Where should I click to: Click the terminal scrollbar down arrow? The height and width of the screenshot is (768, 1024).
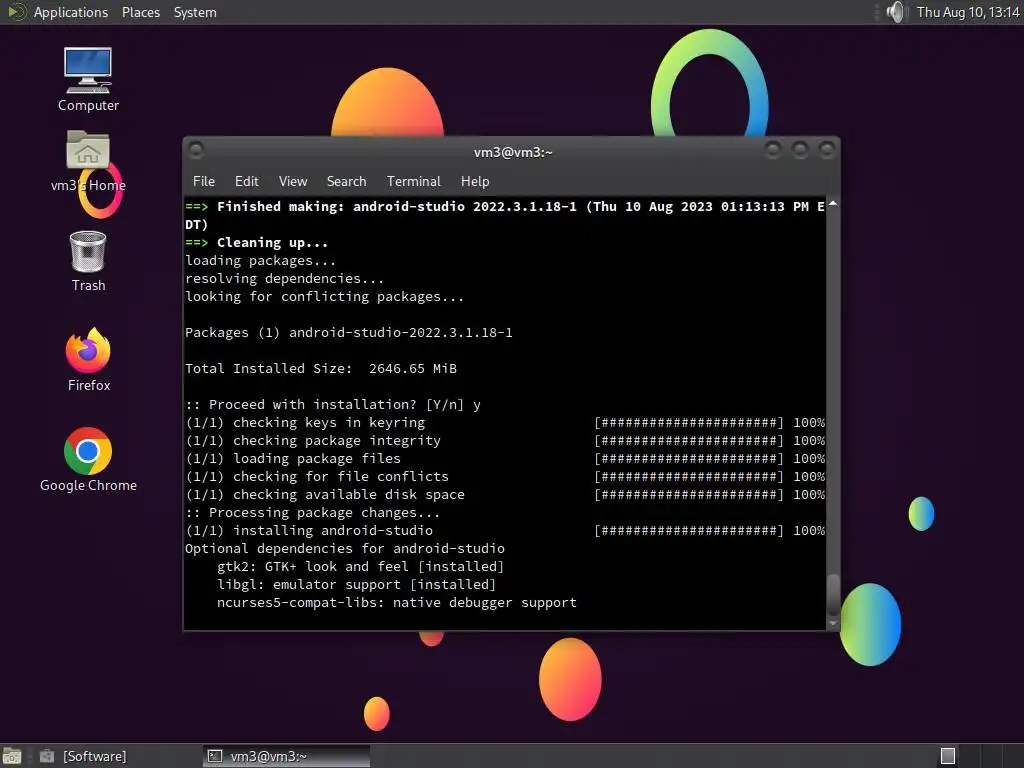[833, 623]
